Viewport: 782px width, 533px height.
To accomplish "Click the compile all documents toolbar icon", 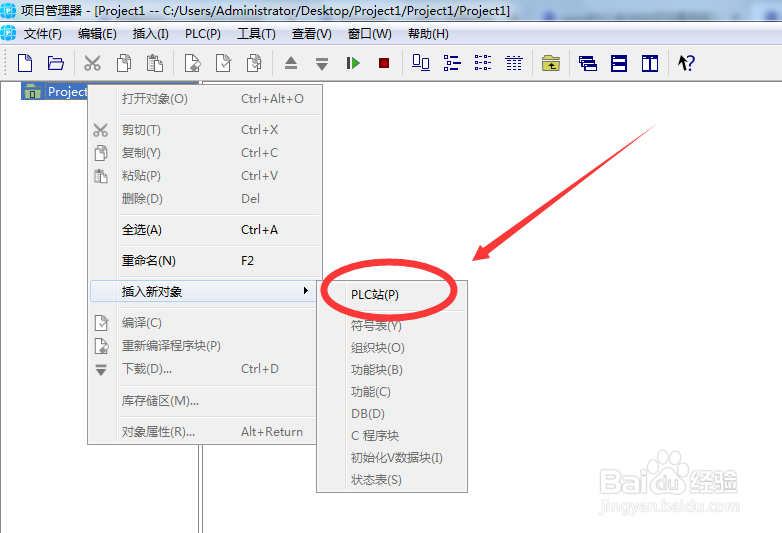I will (254, 63).
